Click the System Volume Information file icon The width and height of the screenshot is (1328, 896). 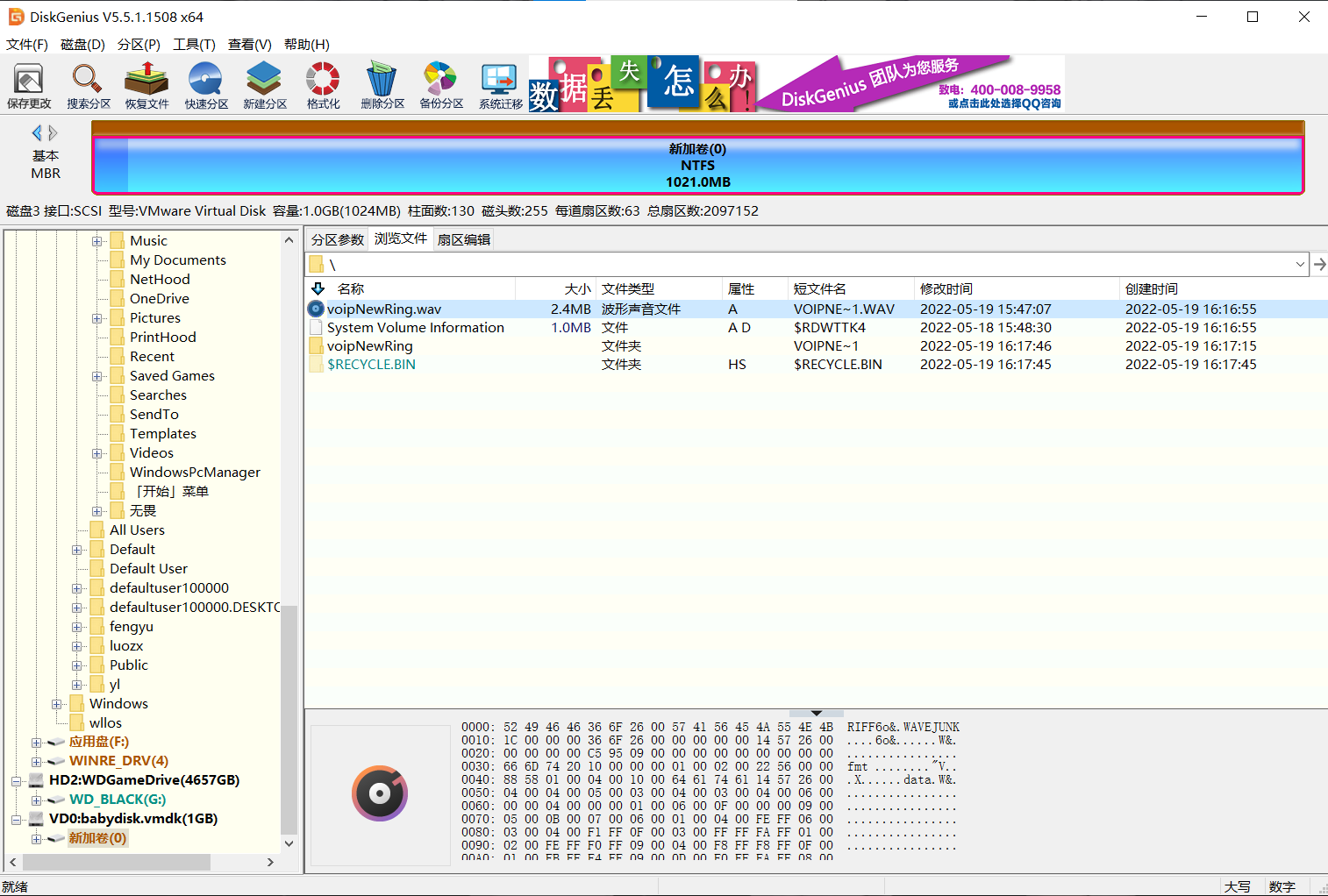[x=316, y=327]
